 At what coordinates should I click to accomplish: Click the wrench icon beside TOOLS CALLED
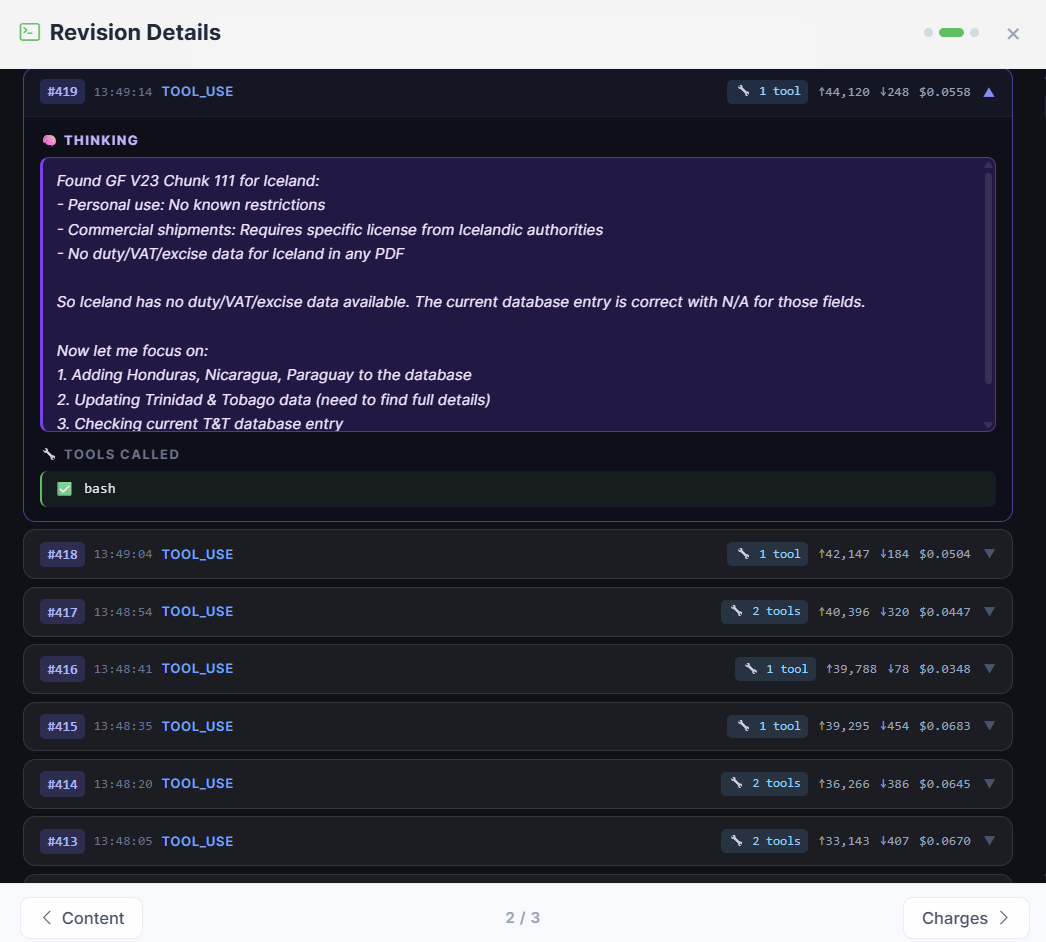(x=49, y=454)
